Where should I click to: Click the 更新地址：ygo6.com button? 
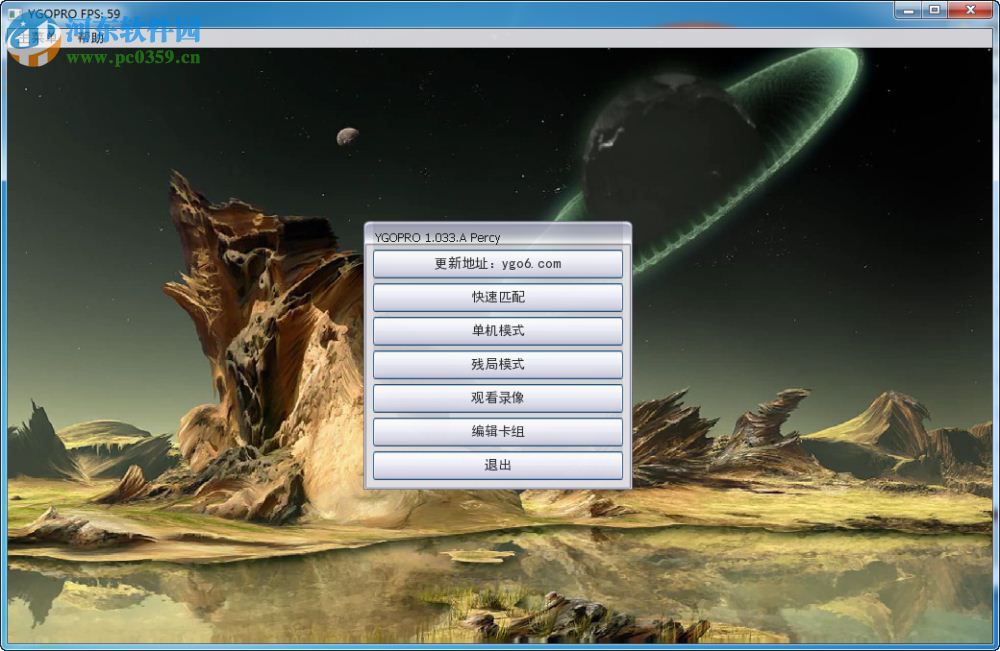point(497,264)
